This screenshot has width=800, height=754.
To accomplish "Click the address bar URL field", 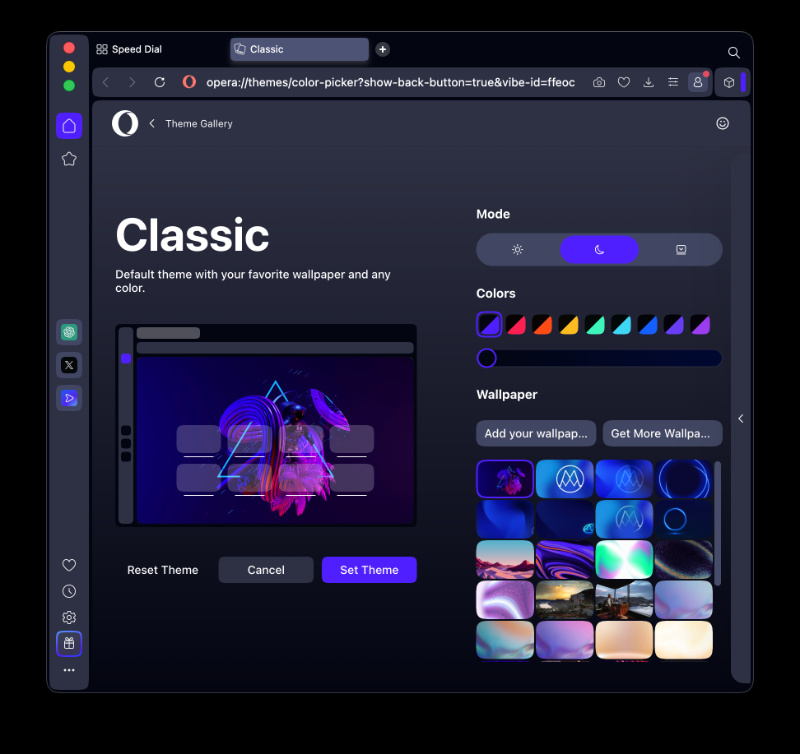I will pyautogui.click(x=390, y=82).
